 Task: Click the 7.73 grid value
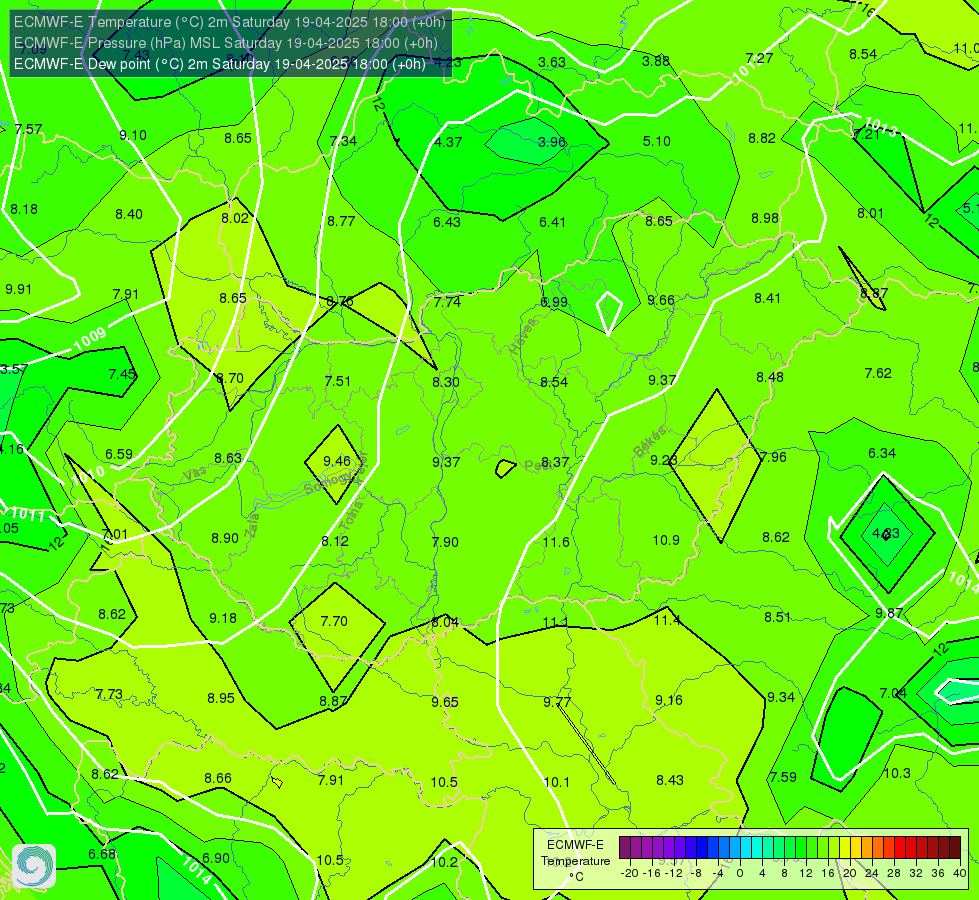point(109,694)
